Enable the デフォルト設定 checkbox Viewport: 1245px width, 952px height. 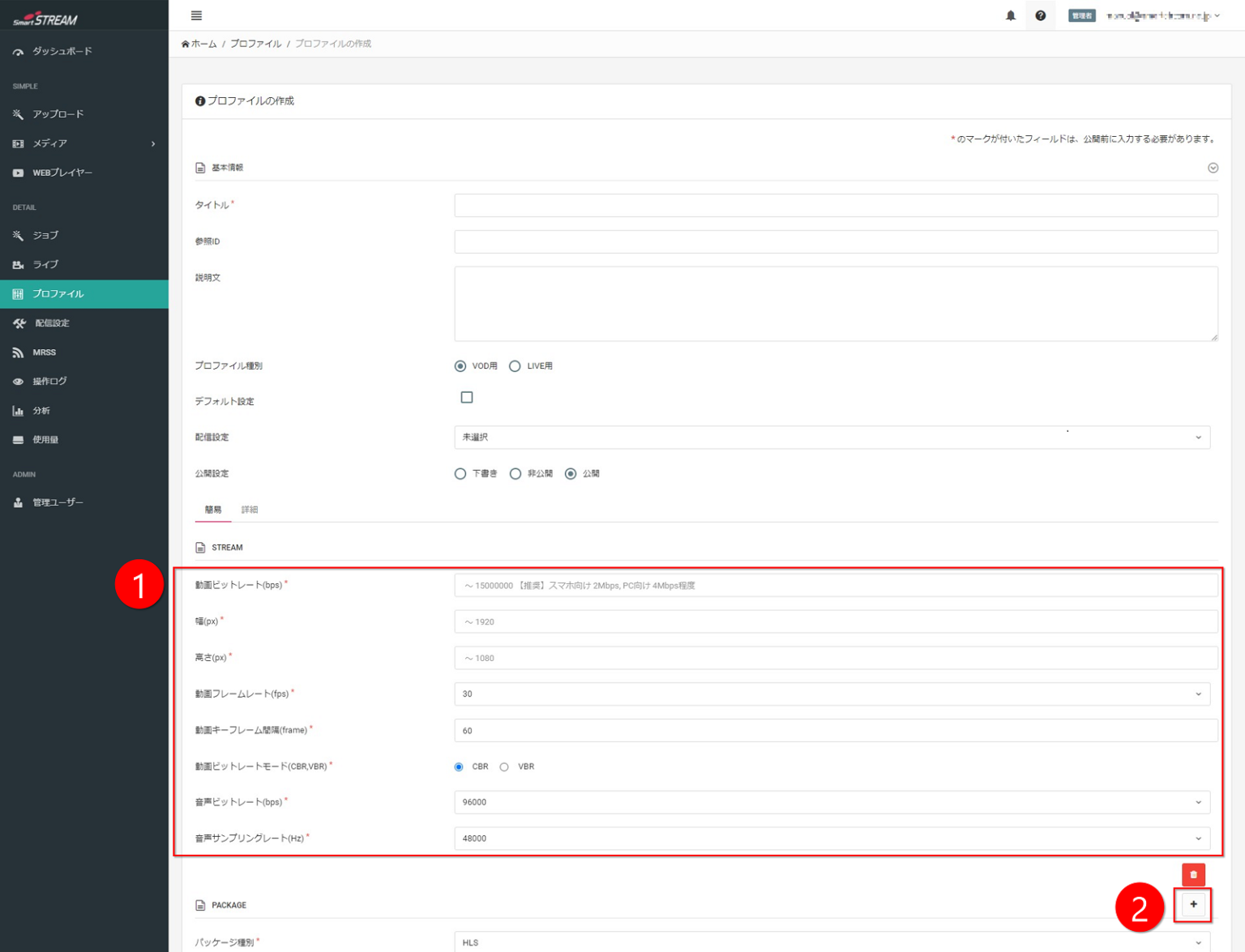[x=467, y=397]
